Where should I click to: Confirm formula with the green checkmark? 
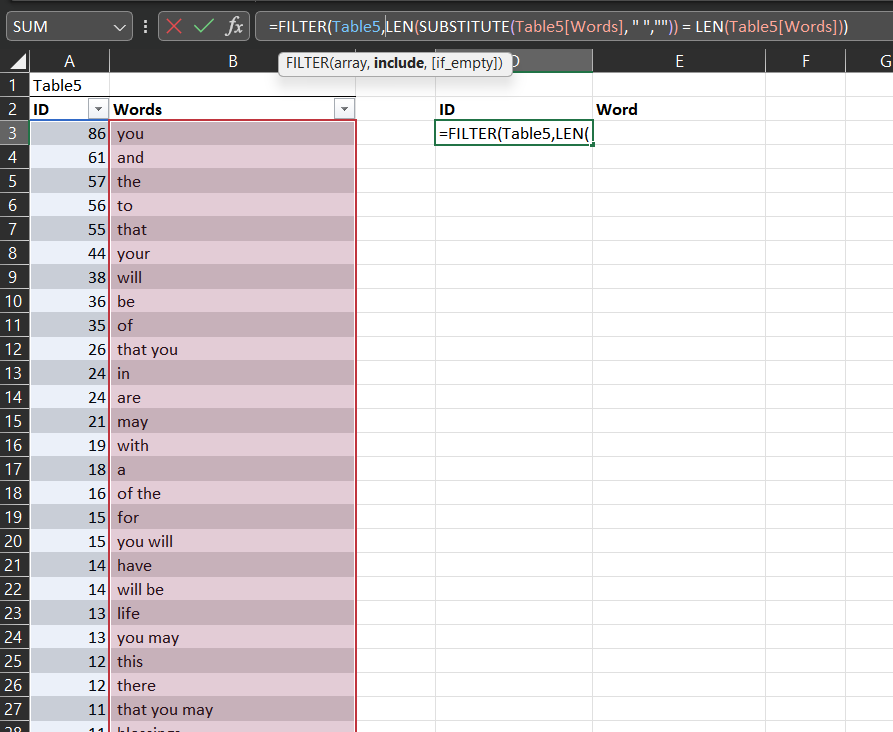click(x=204, y=26)
